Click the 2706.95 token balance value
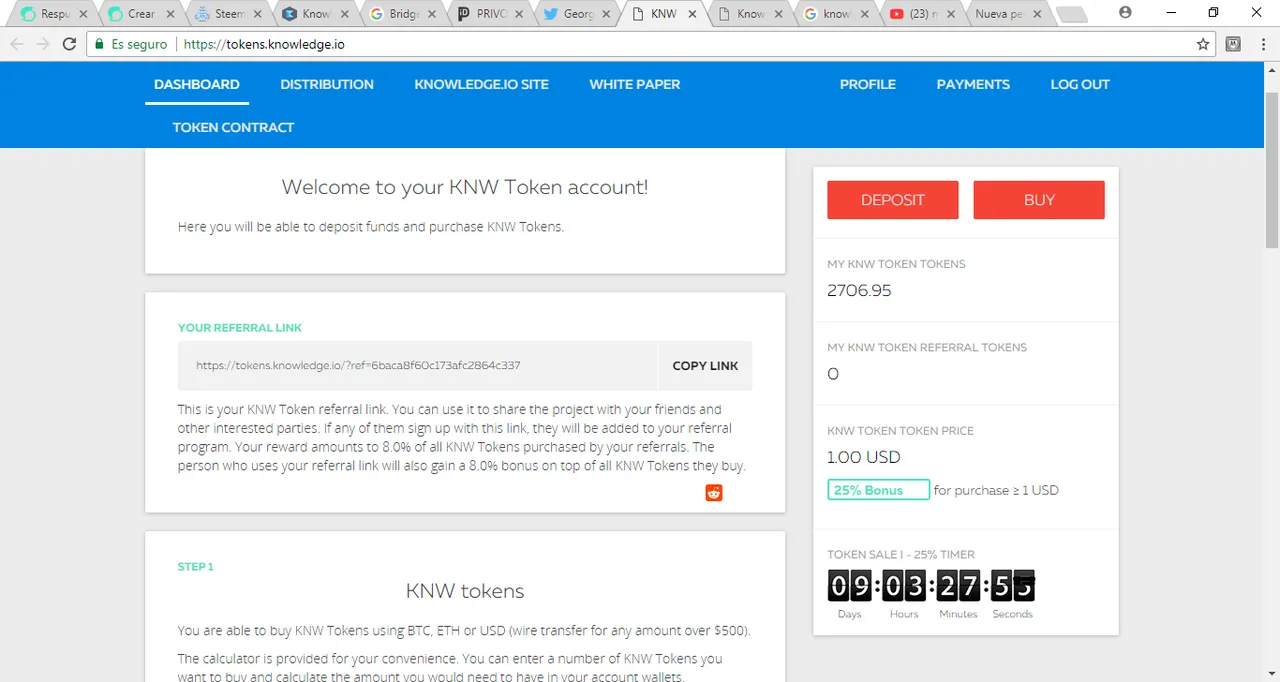1280x682 pixels. (x=859, y=291)
